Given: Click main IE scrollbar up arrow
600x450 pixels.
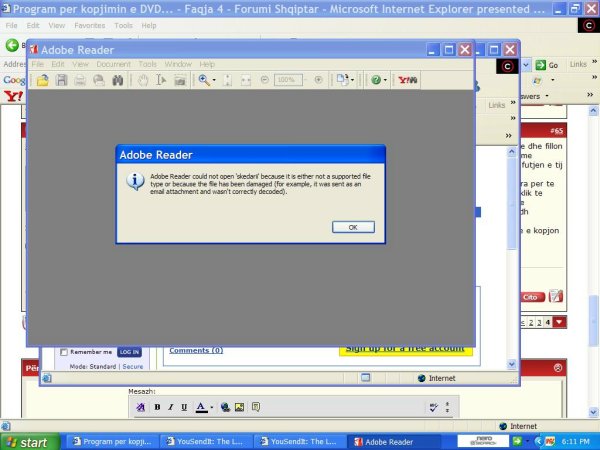Looking at the screenshot, I should pyautogui.click(x=593, y=111).
